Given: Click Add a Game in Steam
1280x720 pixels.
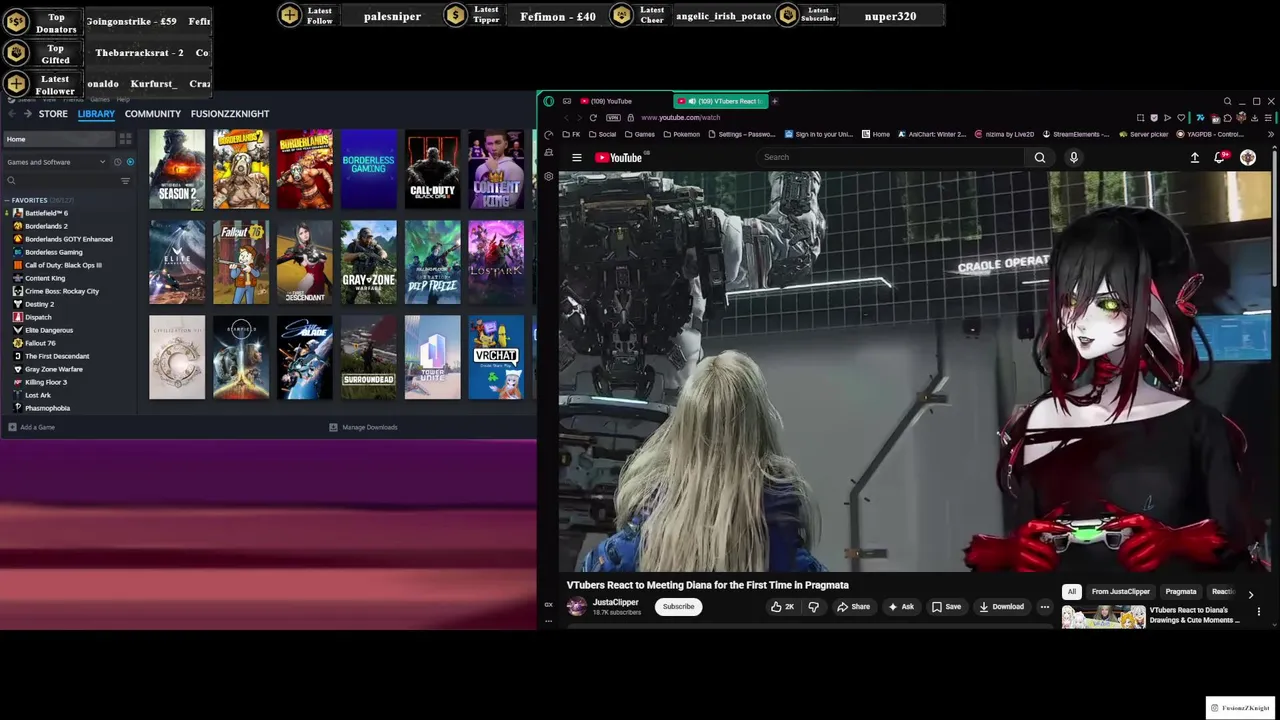Looking at the screenshot, I should coord(32,427).
